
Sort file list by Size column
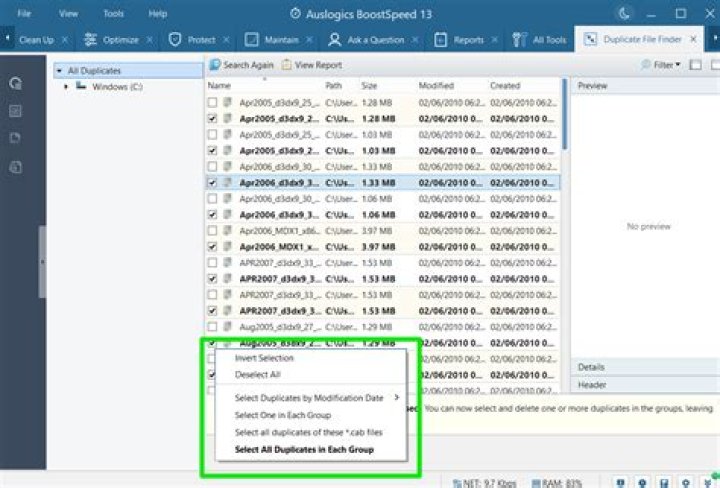[x=369, y=86]
